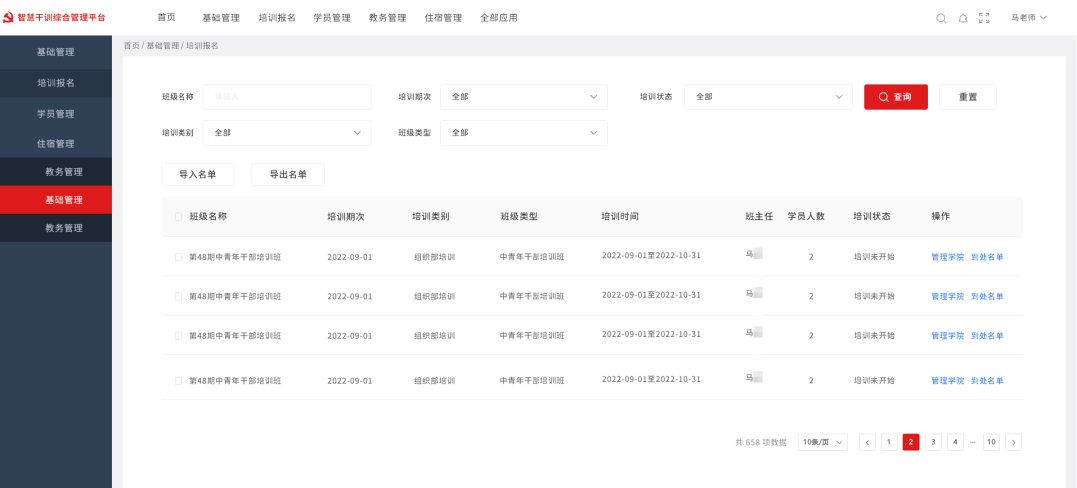
Task: Open the notification bell icon
Action: (x=963, y=18)
